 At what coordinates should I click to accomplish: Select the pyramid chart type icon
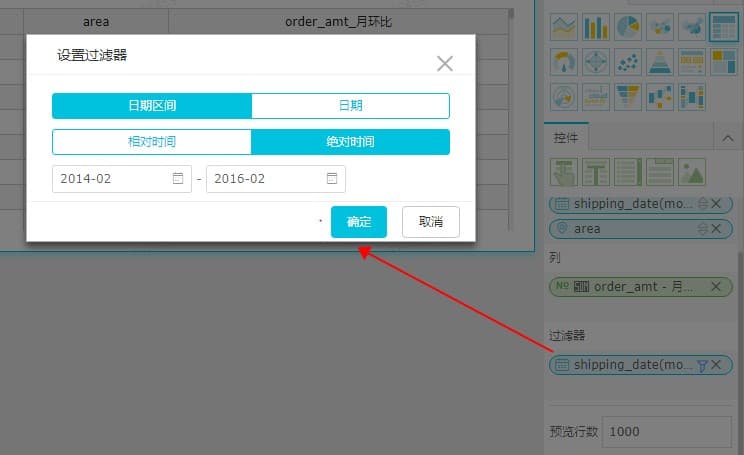pyautogui.click(x=660, y=62)
